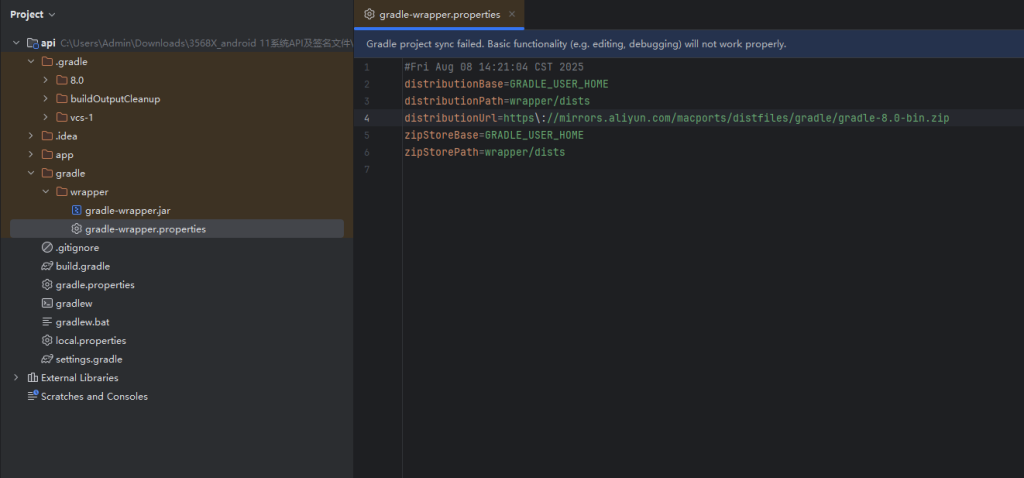1024x478 pixels.
Task: Click zipStoreBase=GRADLE_USER_HOME line
Action: 494,135
